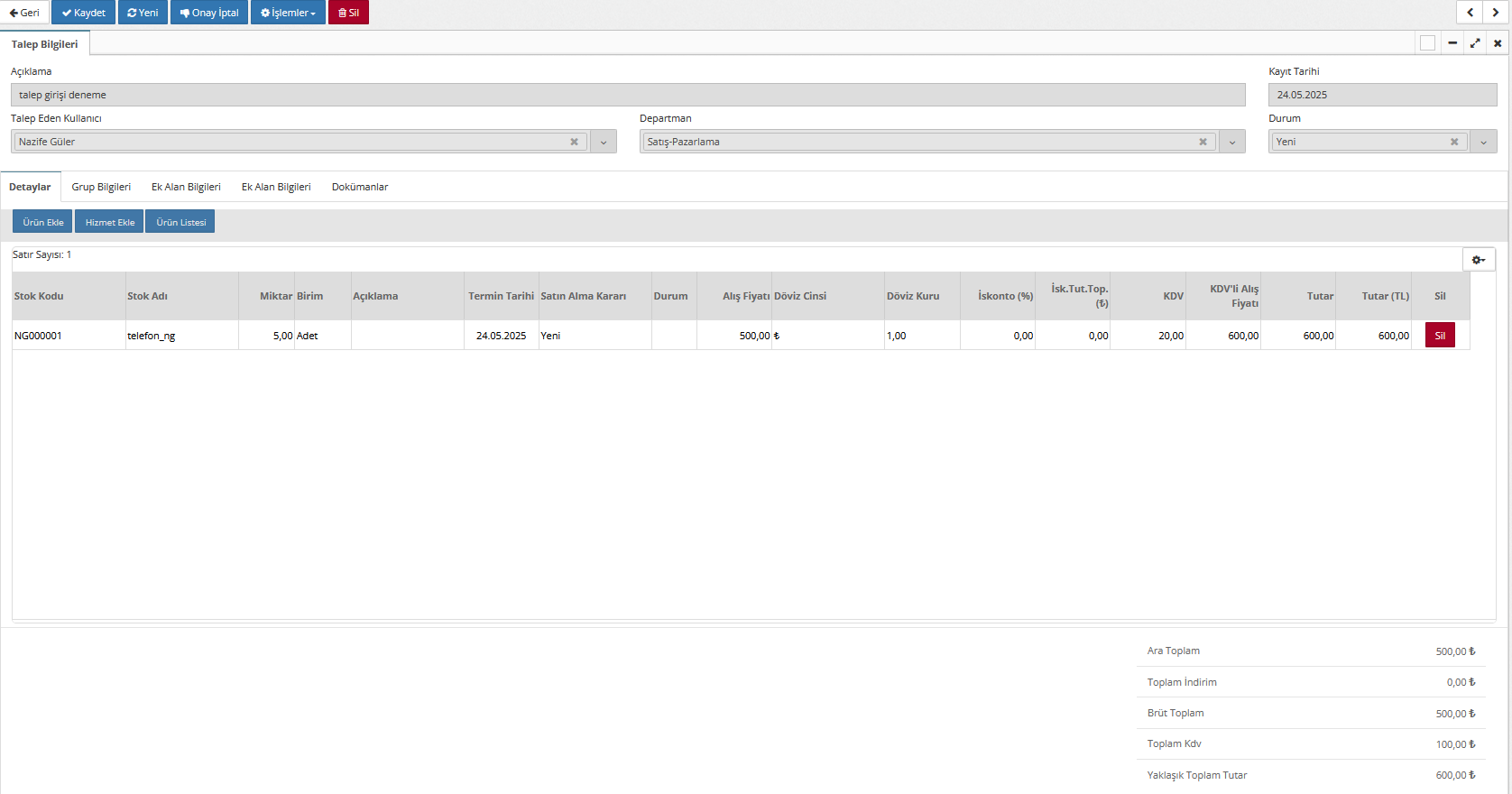Open the Durum status dropdown
Screen dimensions: 1512x794
click(1483, 142)
